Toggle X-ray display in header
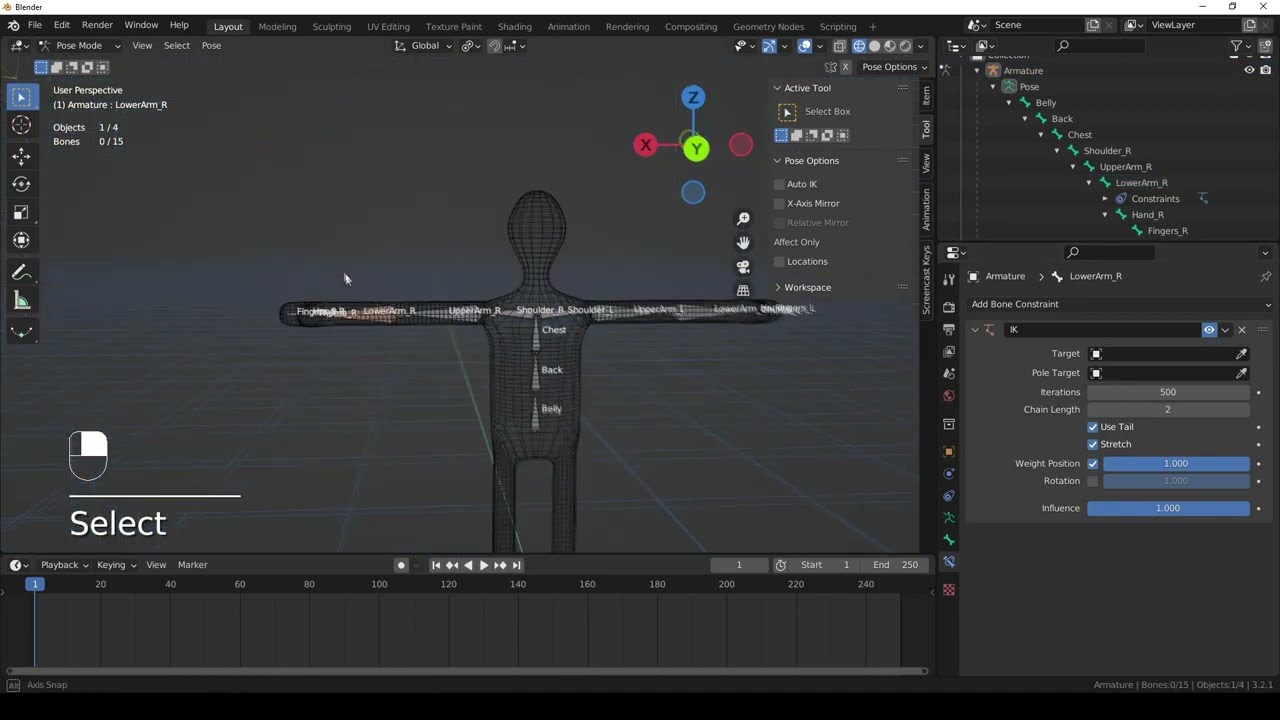Viewport: 1280px width, 720px height. click(x=839, y=46)
